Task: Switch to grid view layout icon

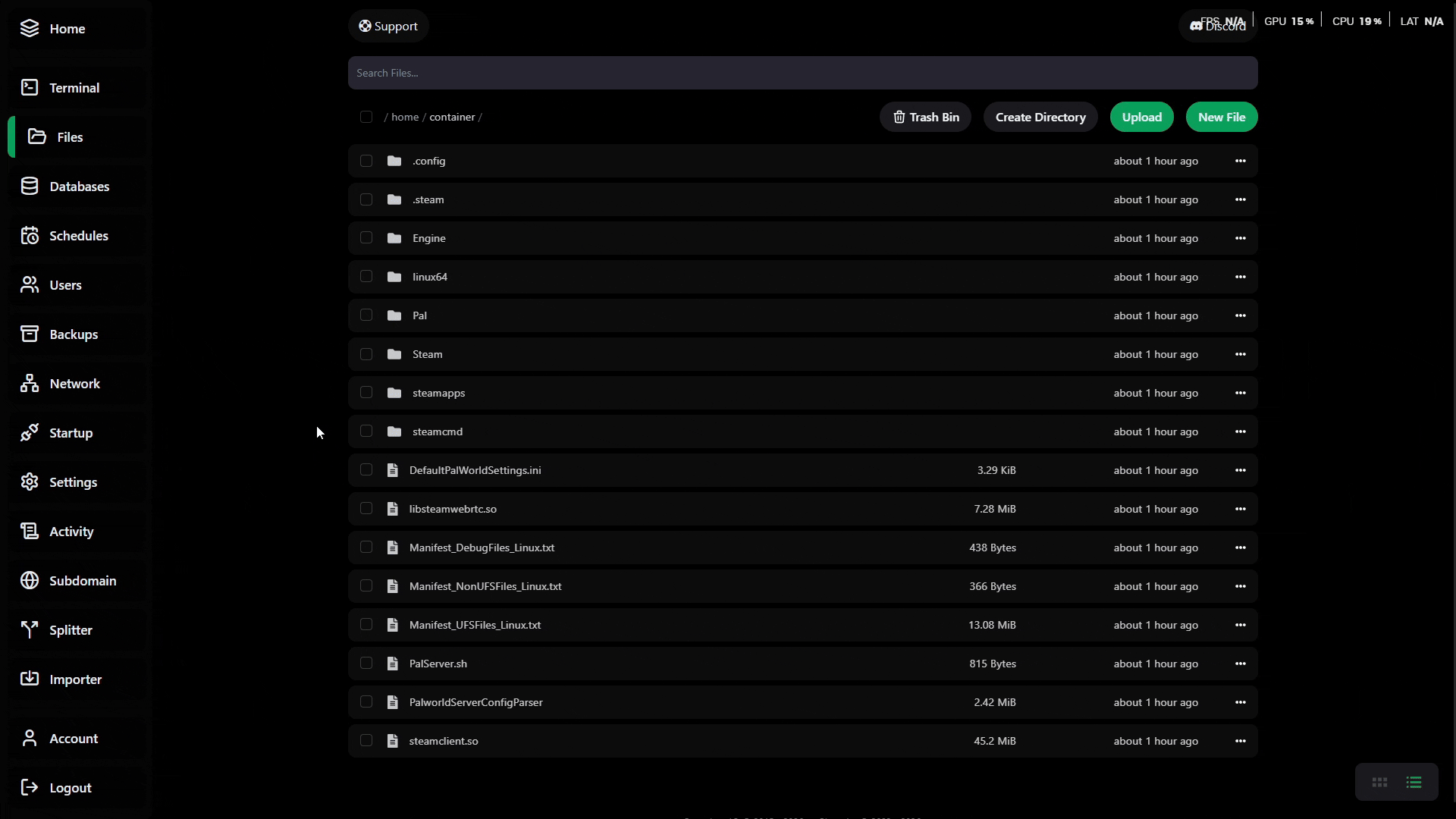Action: tap(1379, 783)
